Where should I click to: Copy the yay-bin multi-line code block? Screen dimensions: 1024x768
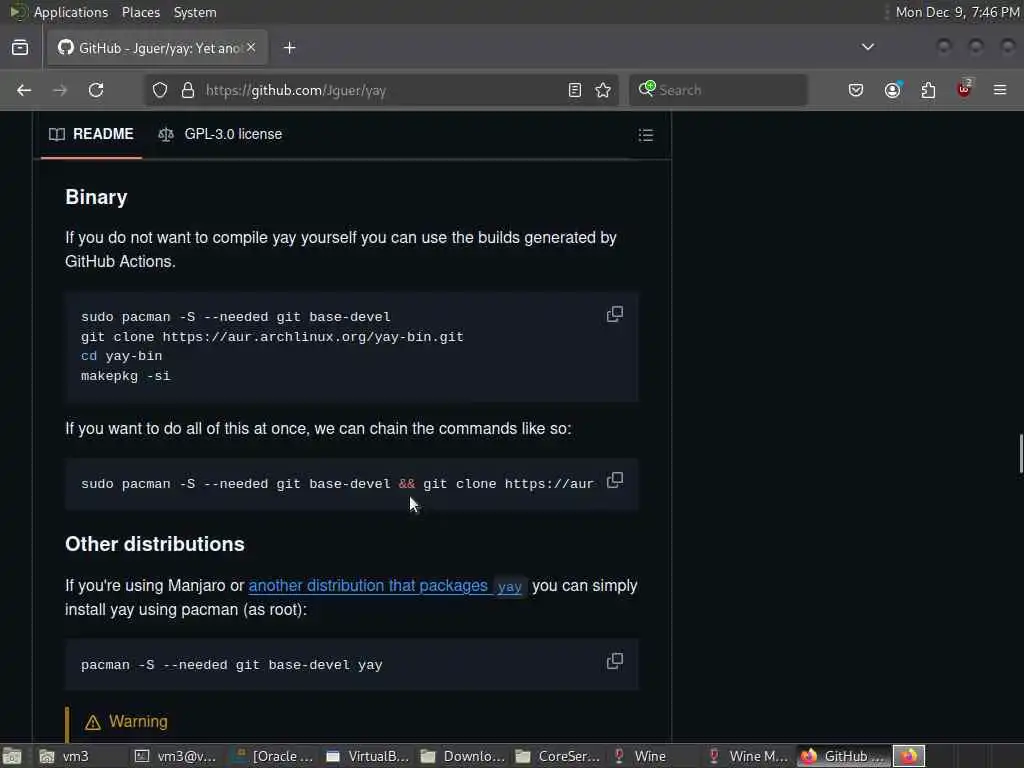tap(615, 315)
